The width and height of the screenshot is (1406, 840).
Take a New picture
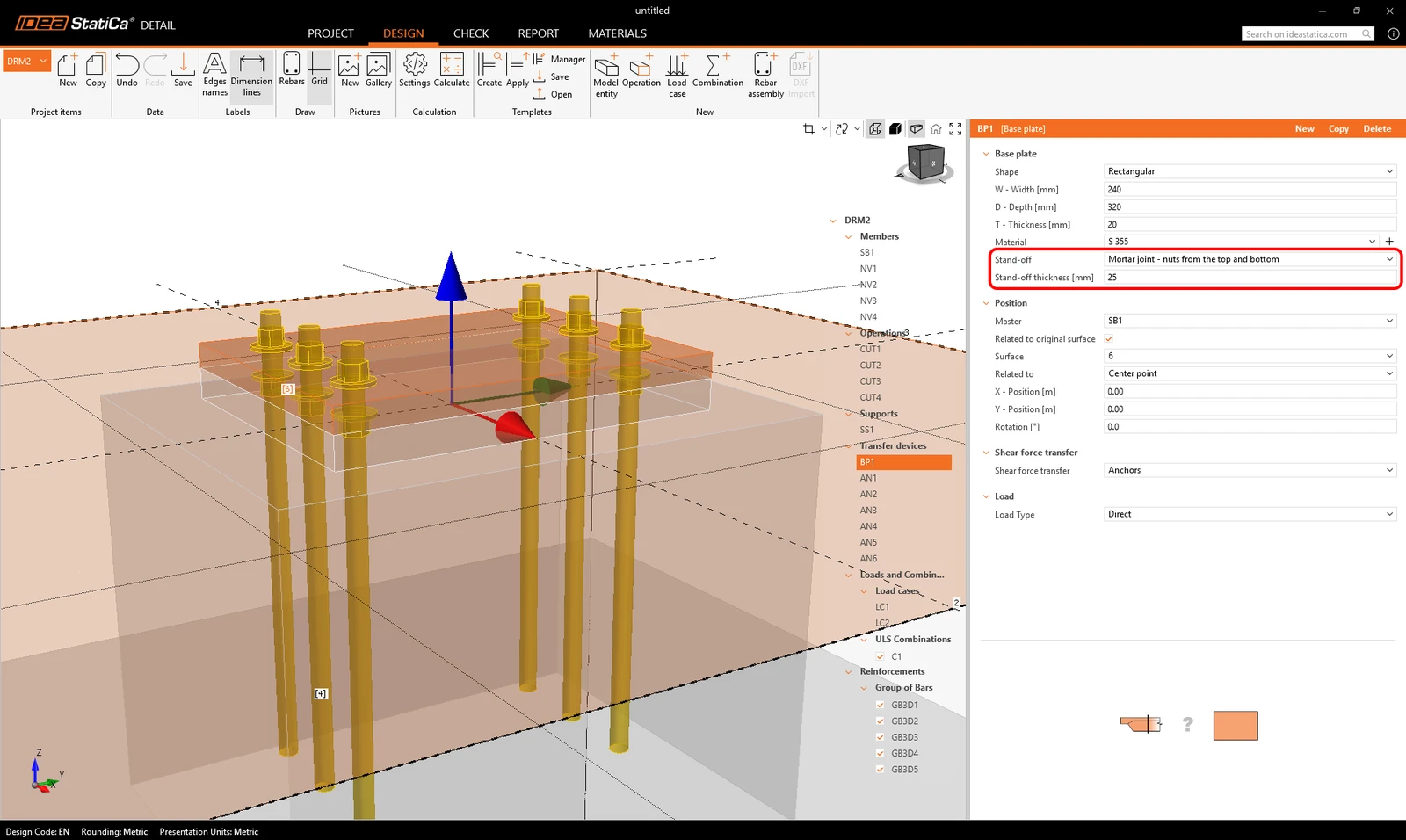(x=350, y=70)
